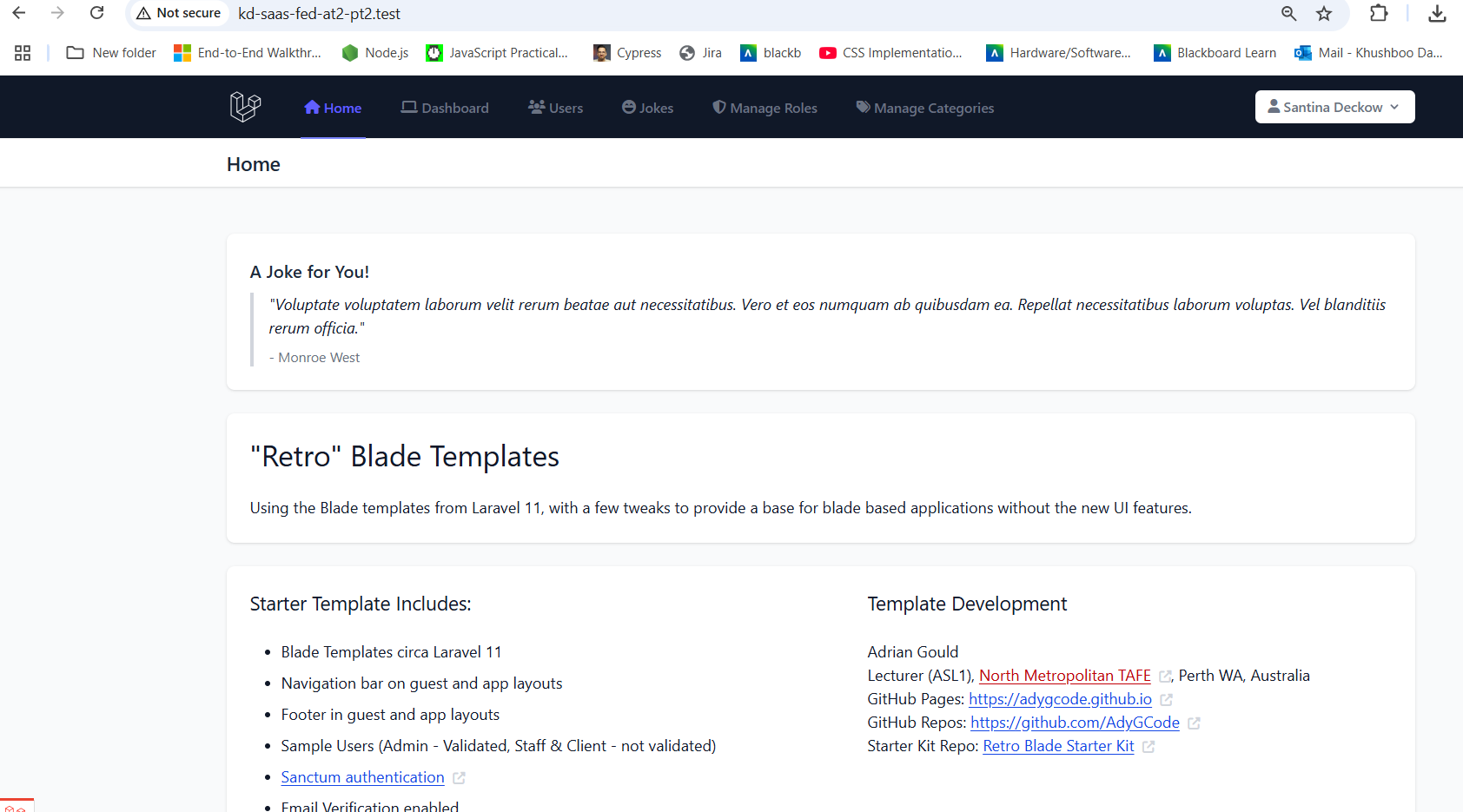Click the Laravel logo in navbar
This screenshot has width=1463, height=812.
245,107
